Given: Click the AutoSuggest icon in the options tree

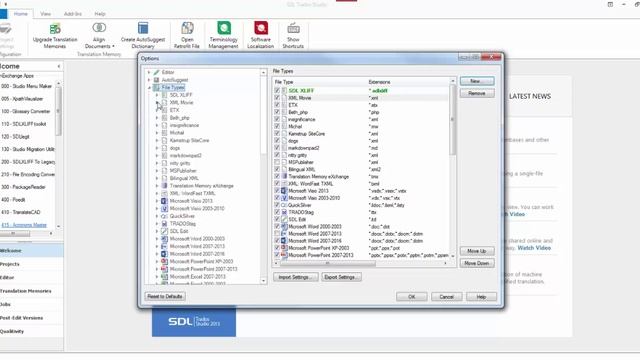Looking at the screenshot, I should pyautogui.click(x=156, y=80).
